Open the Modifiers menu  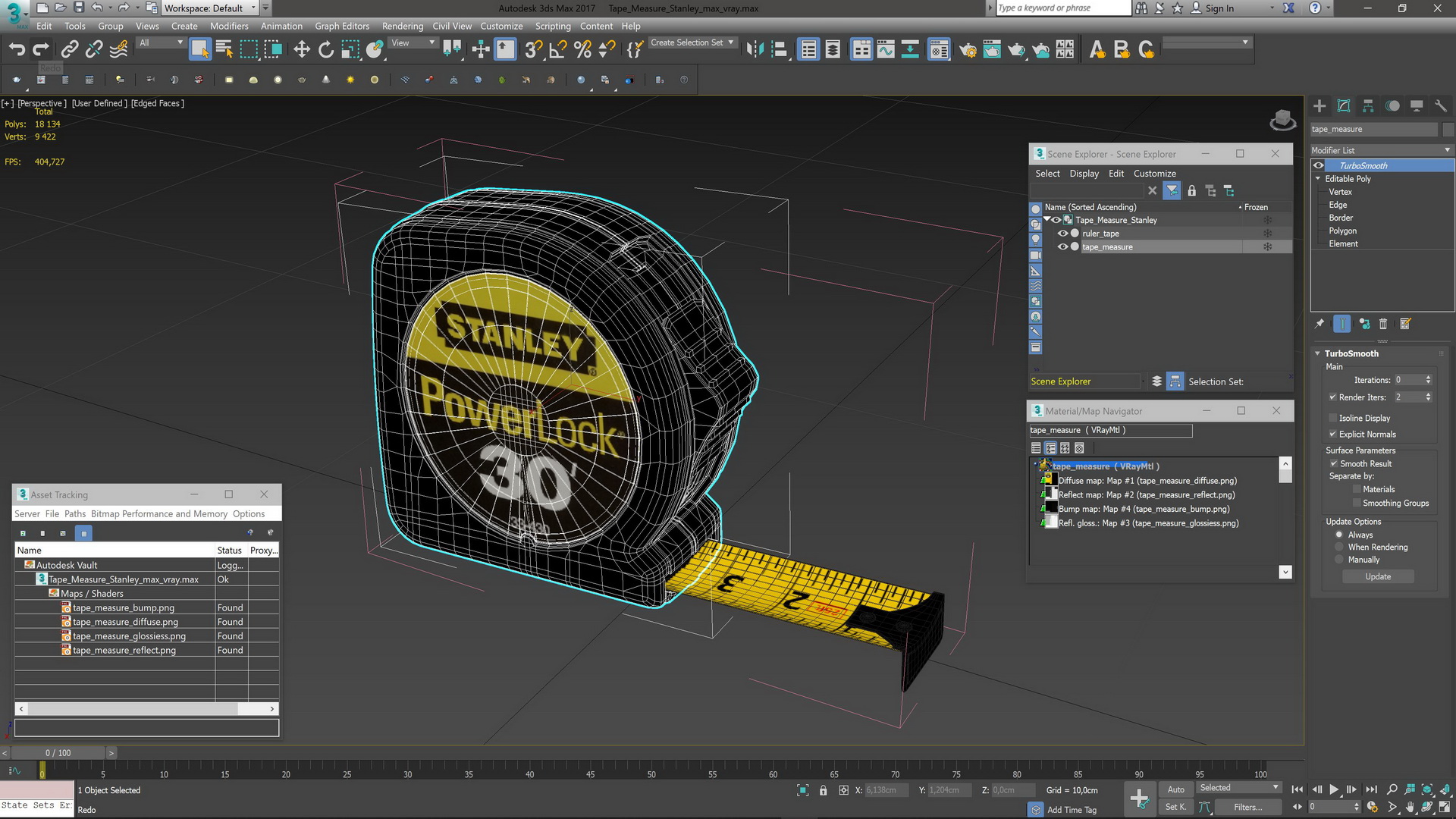pyautogui.click(x=229, y=26)
